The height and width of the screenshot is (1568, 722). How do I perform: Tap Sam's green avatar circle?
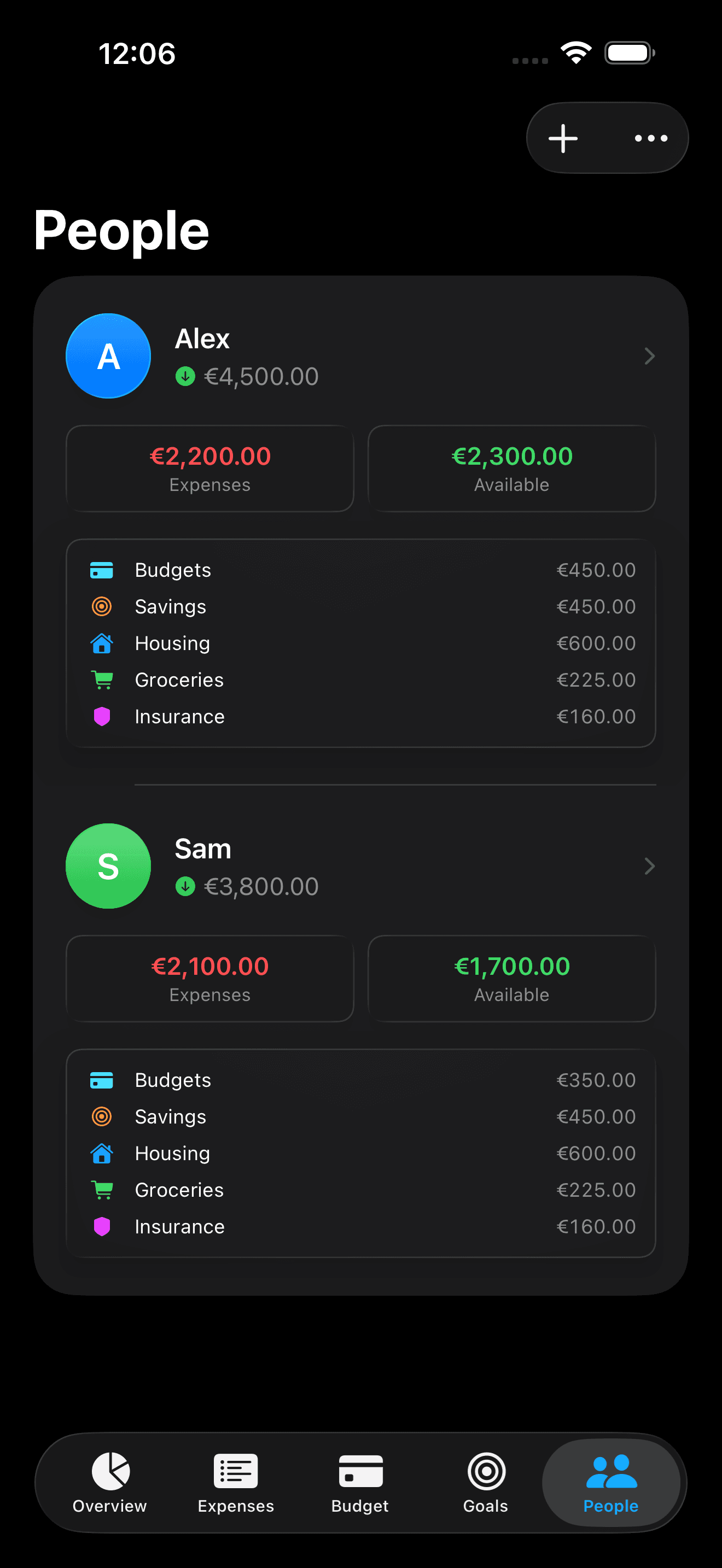[108, 866]
